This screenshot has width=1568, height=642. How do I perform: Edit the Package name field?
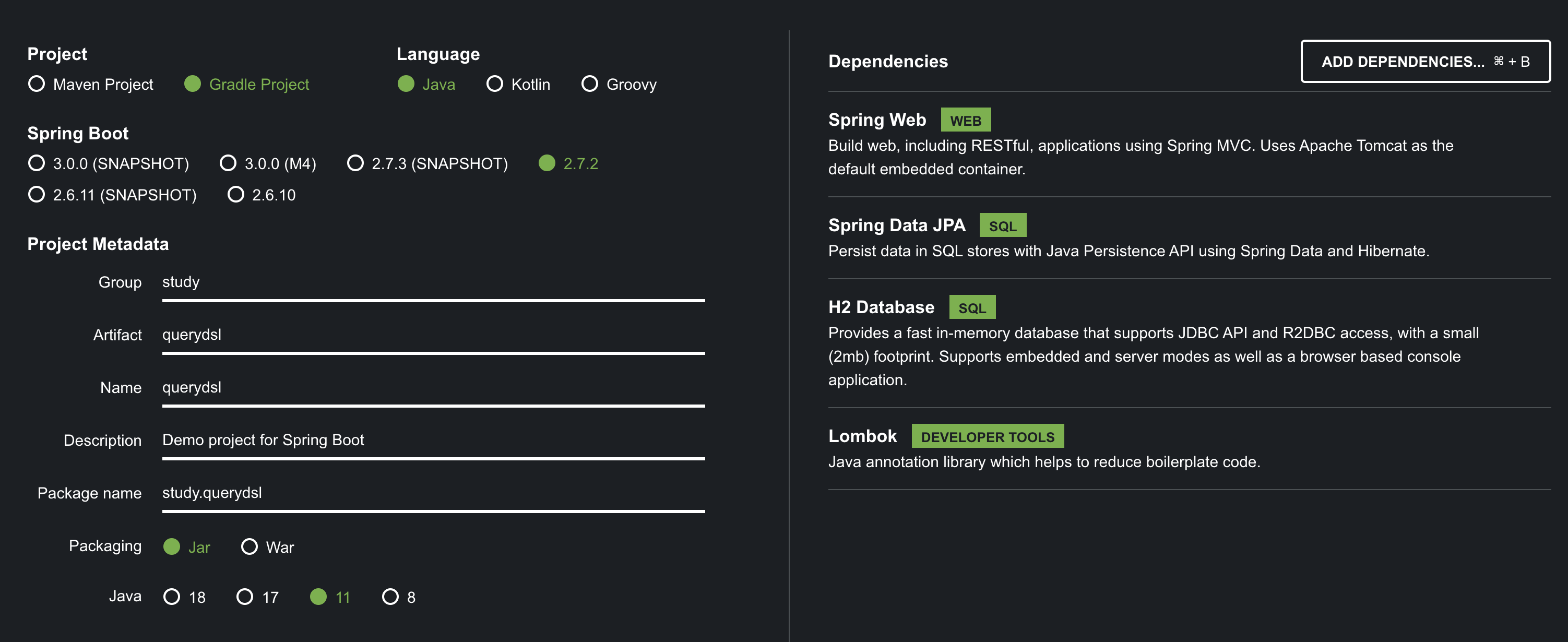432,493
